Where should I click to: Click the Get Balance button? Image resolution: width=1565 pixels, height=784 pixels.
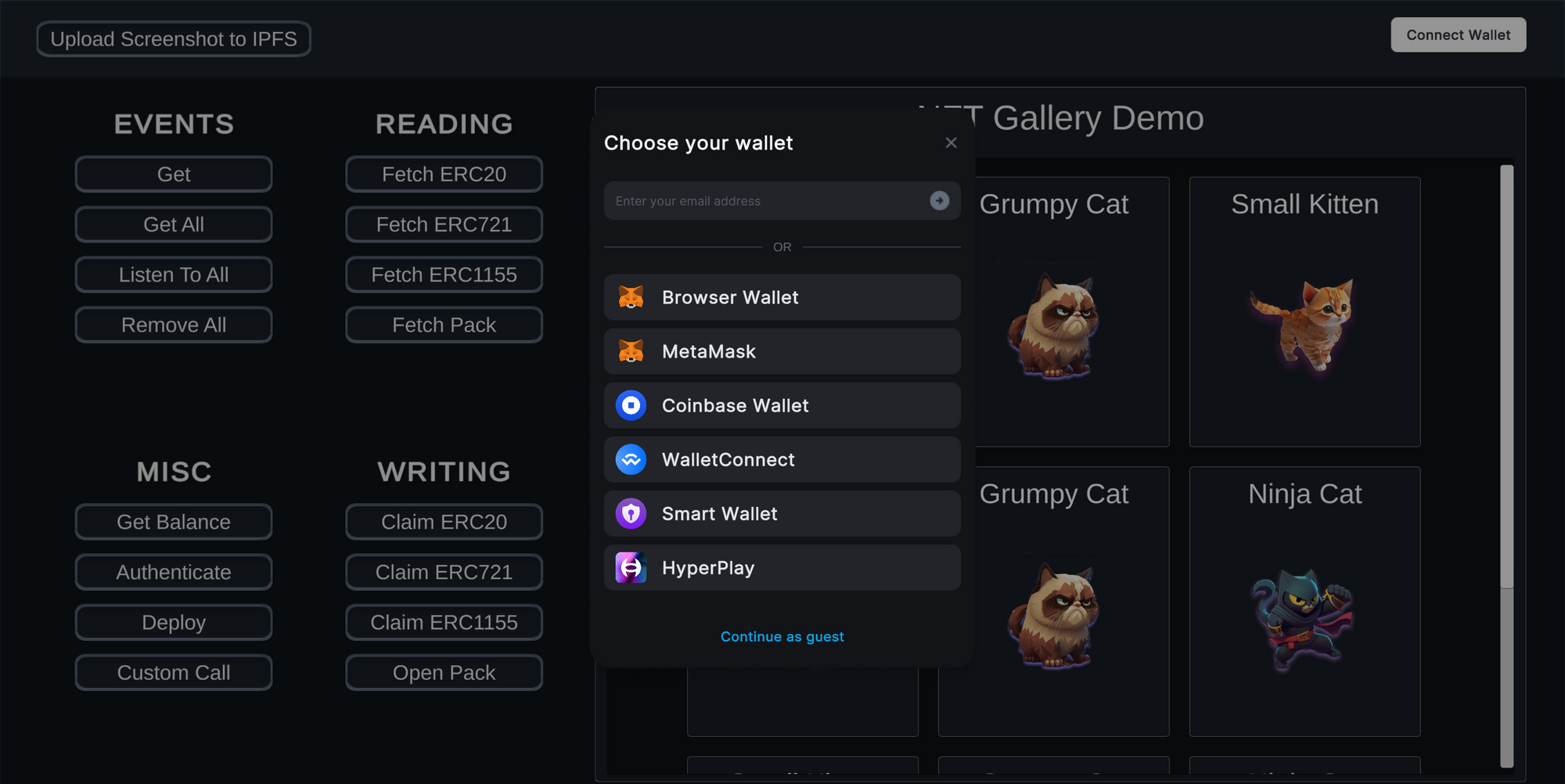tap(174, 522)
